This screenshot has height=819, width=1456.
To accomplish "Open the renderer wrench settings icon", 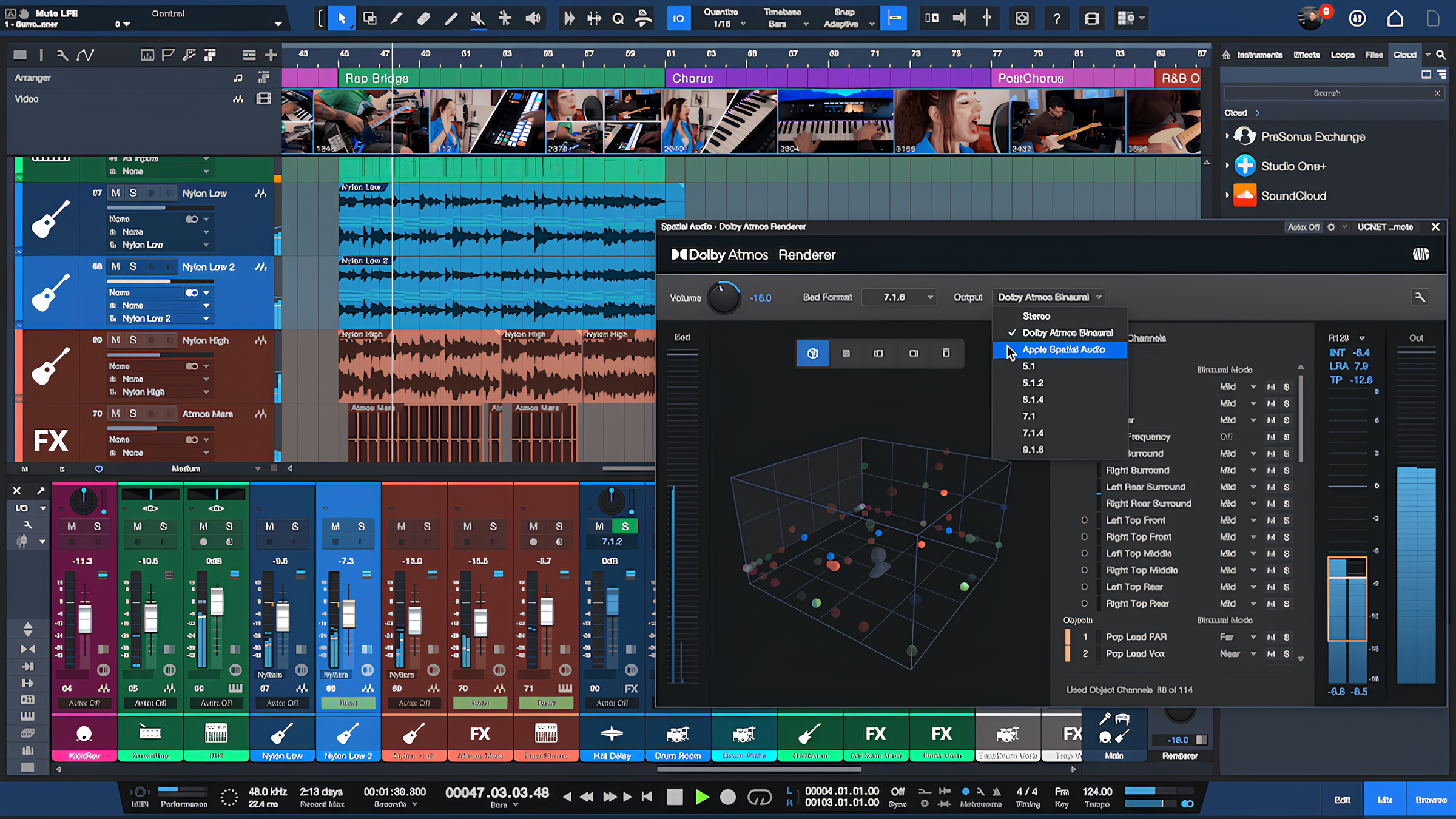I will [1420, 297].
